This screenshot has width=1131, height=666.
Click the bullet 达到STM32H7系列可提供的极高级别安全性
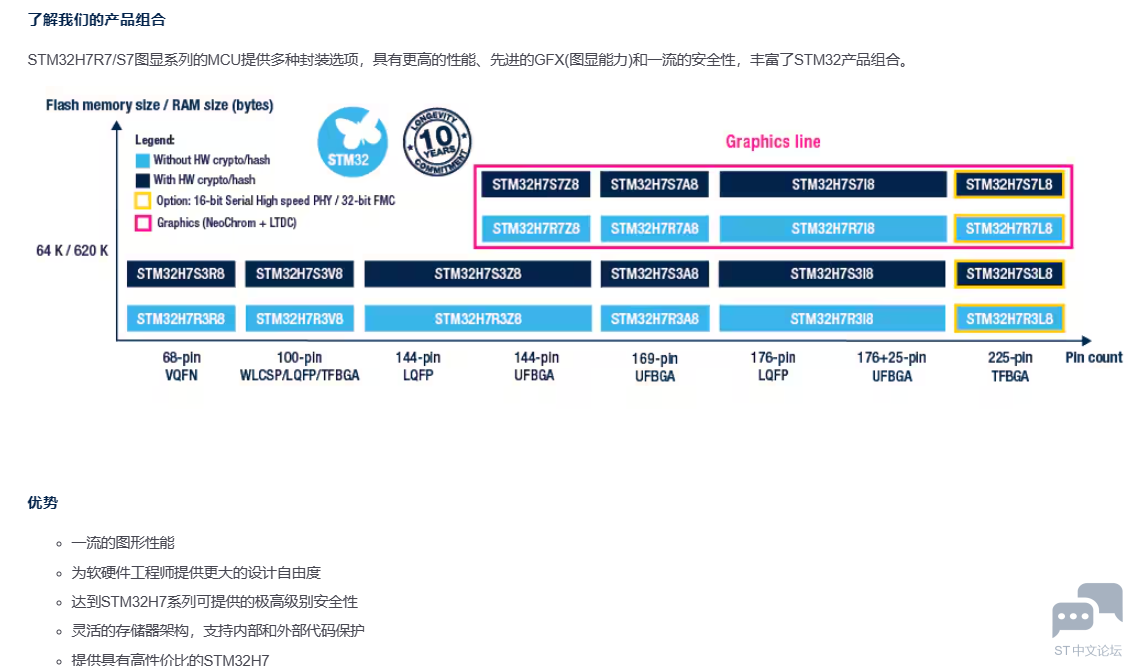(214, 602)
